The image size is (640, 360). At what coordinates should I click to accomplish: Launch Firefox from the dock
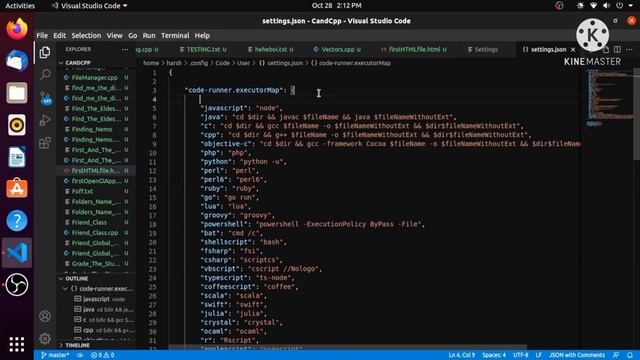17,29
